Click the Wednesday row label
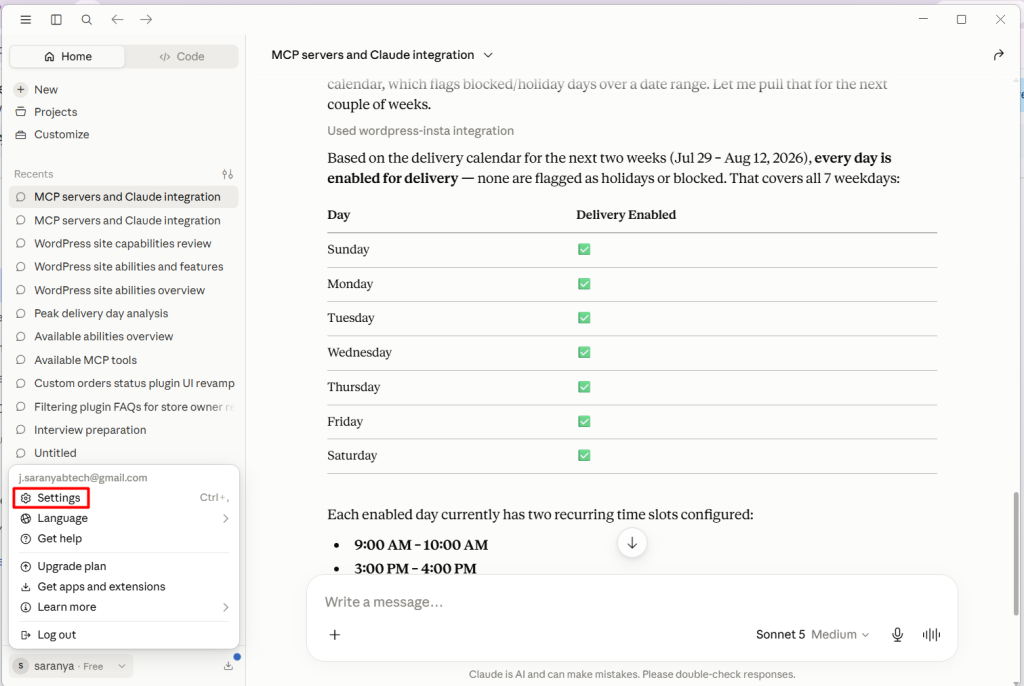This screenshot has height=686, width=1024. (359, 353)
